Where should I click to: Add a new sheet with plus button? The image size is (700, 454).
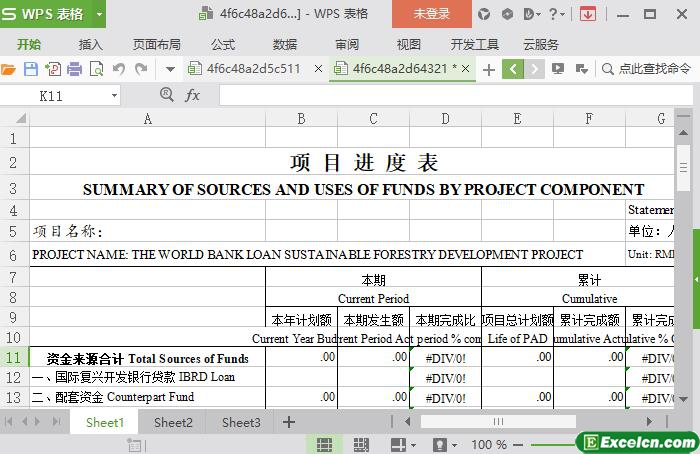[x=289, y=422]
